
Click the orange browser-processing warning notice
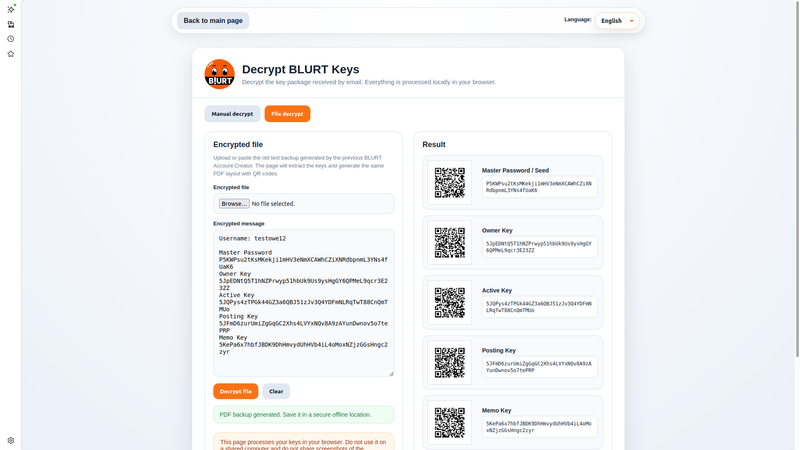click(304, 442)
